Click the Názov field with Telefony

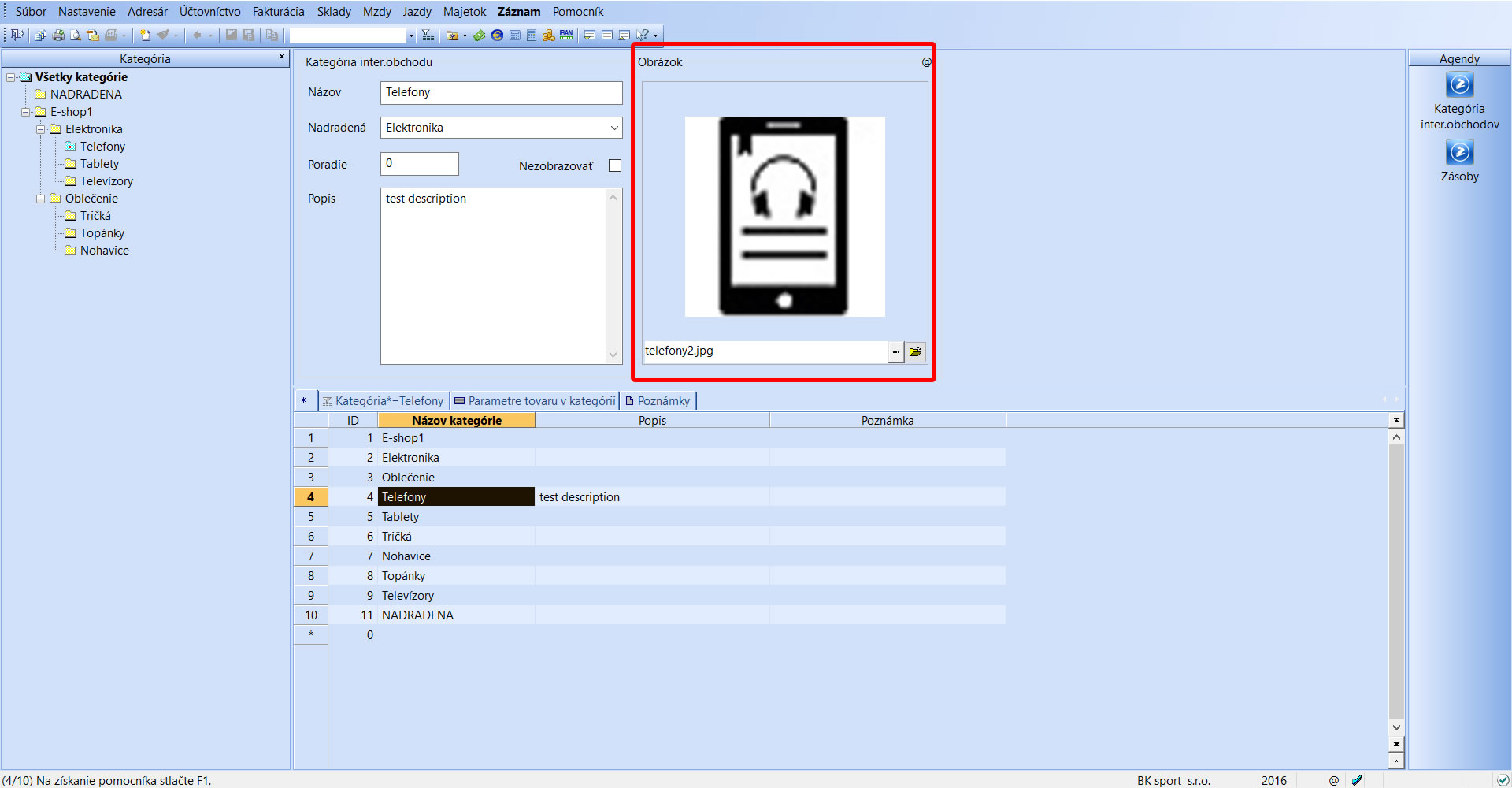coord(502,93)
